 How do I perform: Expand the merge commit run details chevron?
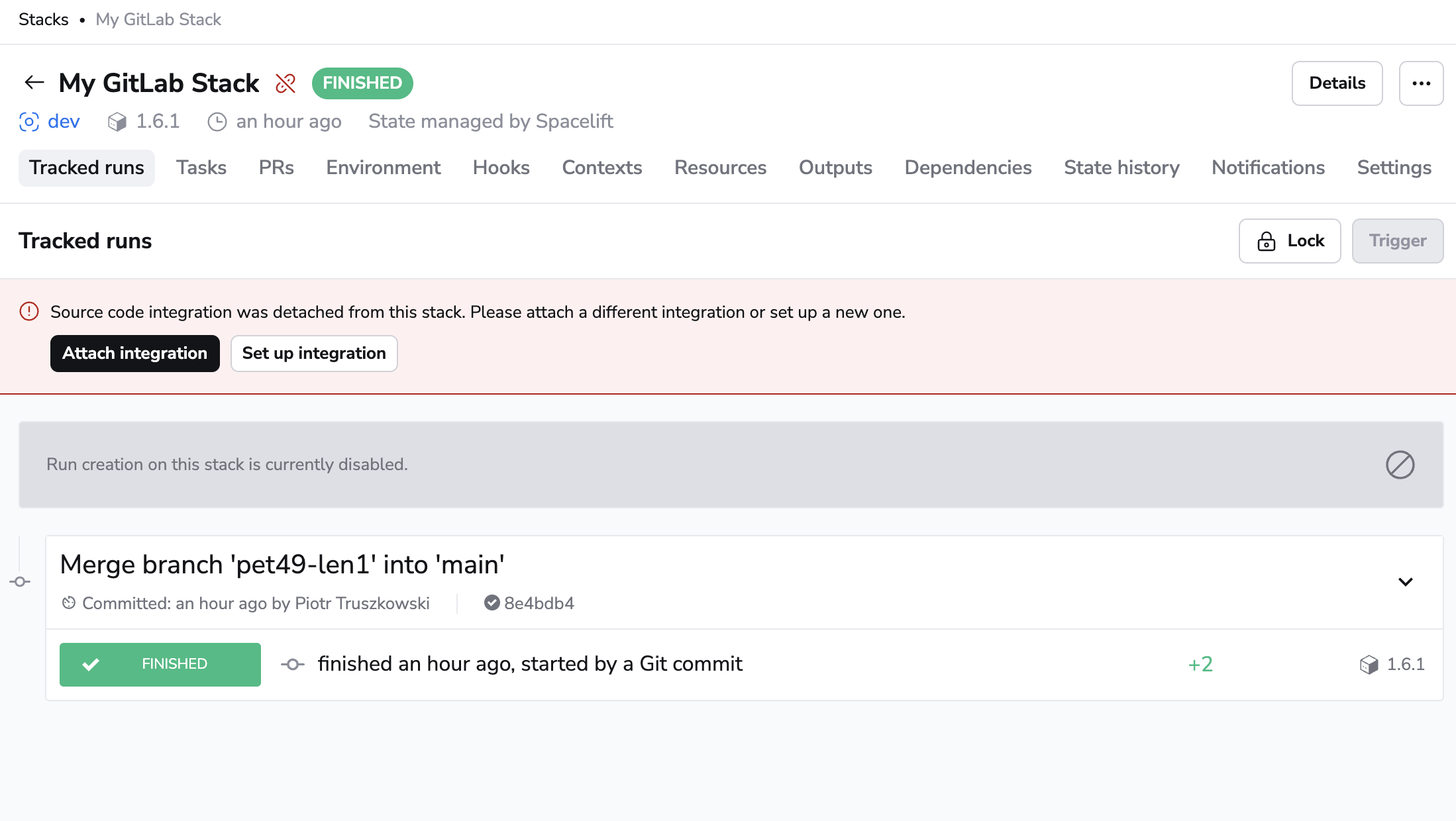pos(1406,582)
